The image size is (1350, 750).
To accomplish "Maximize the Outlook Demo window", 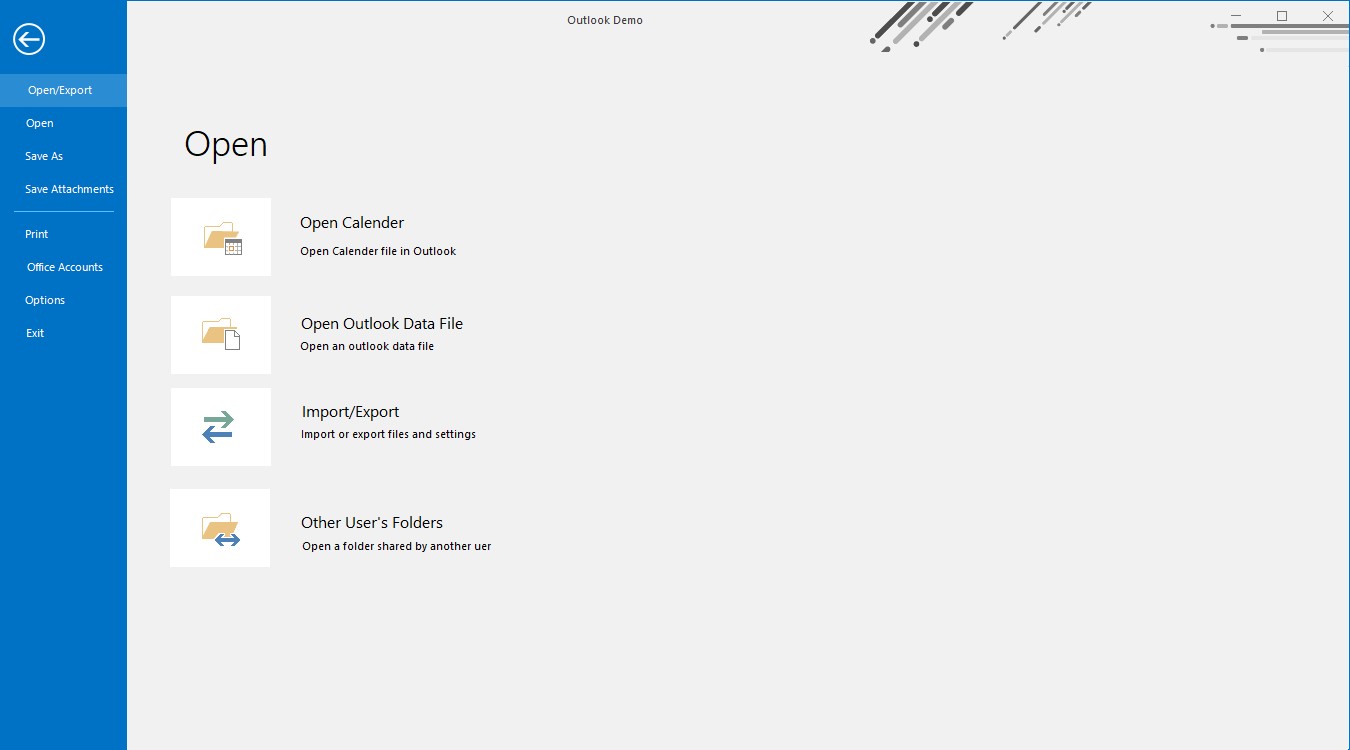I will (1282, 16).
